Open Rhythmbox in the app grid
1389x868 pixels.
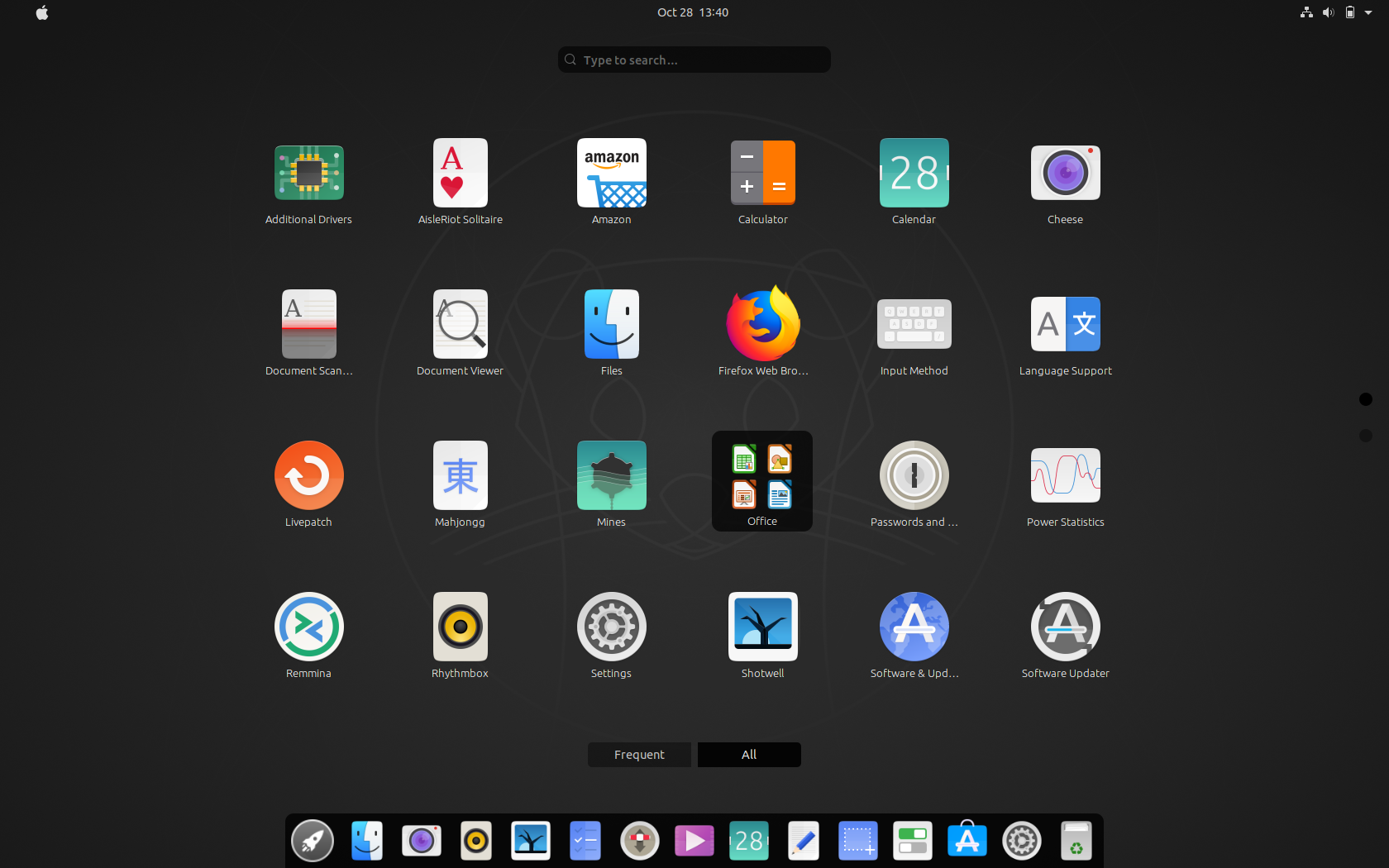tap(461, 627)
